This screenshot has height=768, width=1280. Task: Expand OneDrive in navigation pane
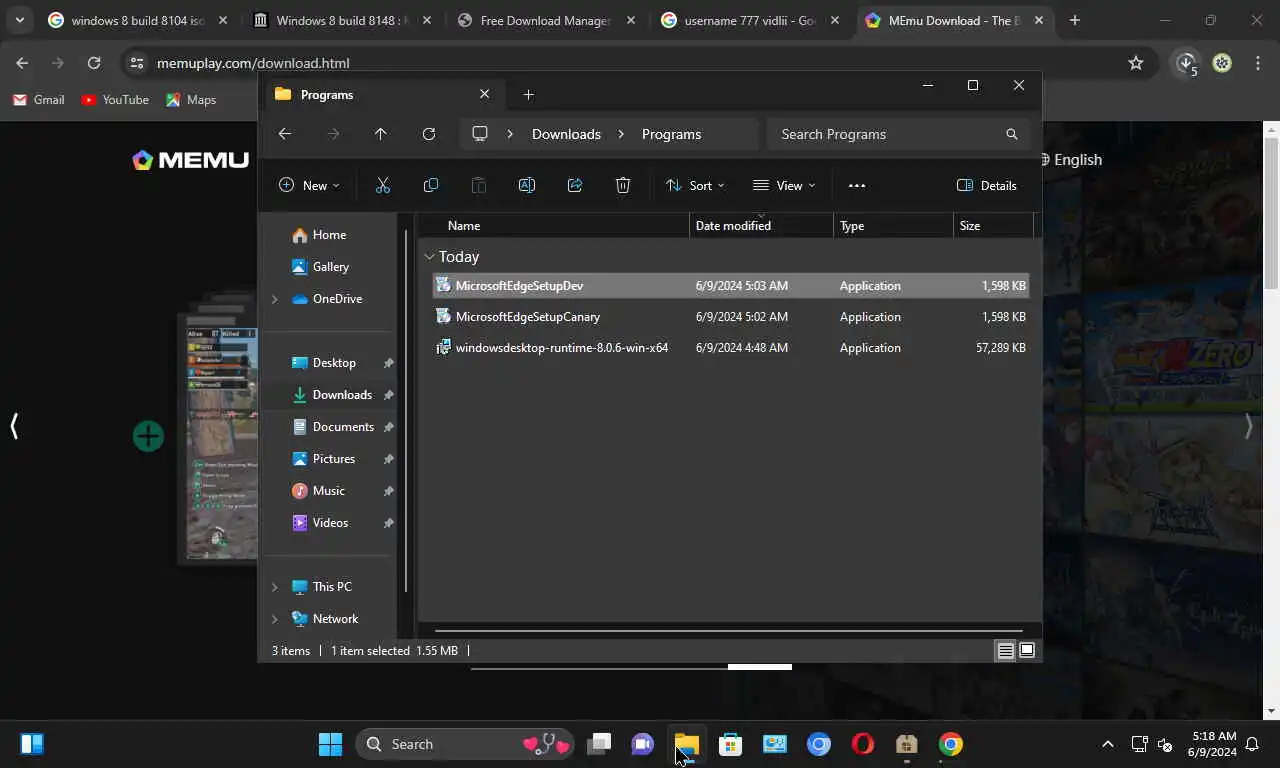(275, 299)
